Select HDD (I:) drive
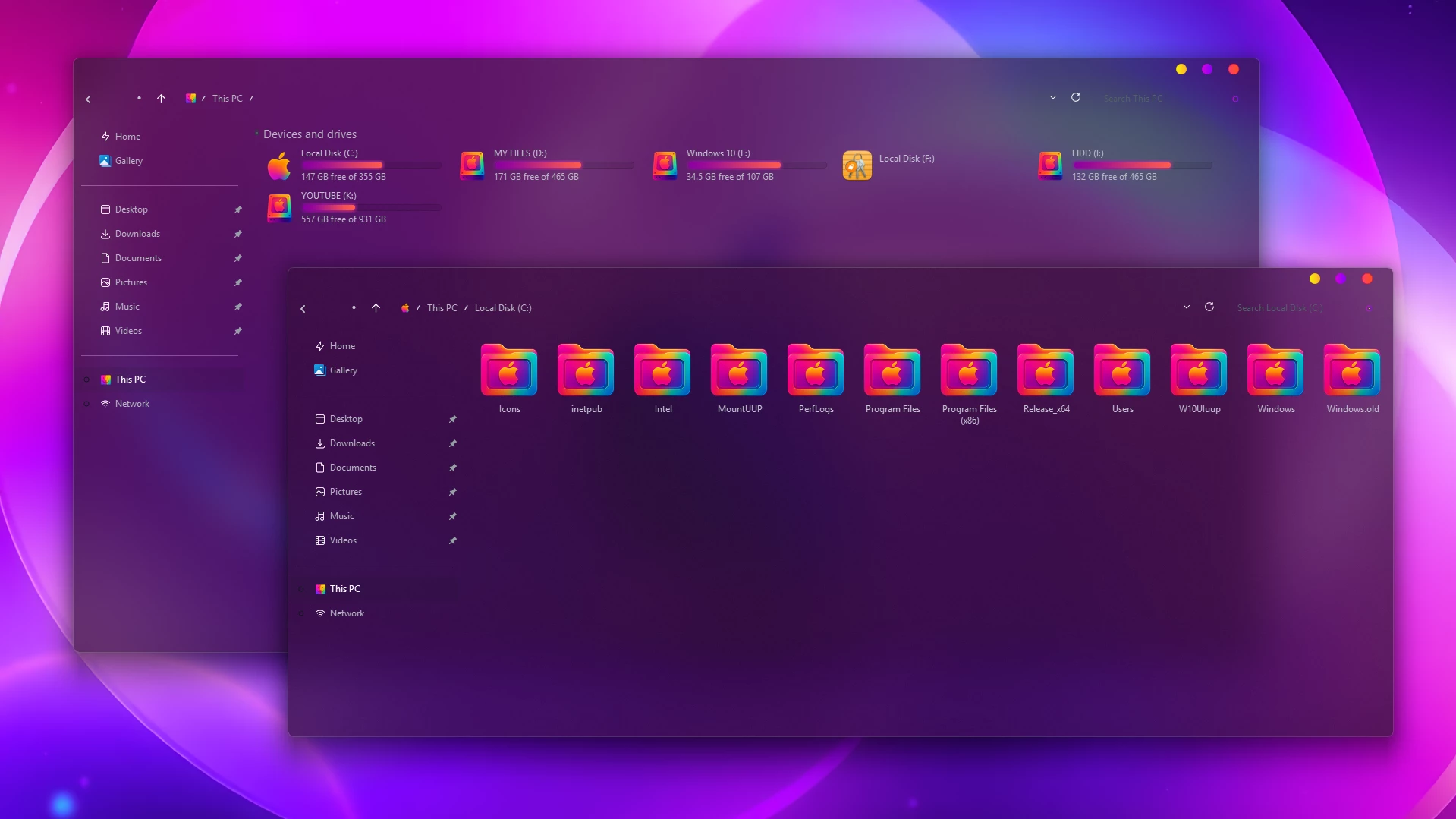Image resolution: width=1456 pixels, height=819 pixels. [x=1124, y=165]
